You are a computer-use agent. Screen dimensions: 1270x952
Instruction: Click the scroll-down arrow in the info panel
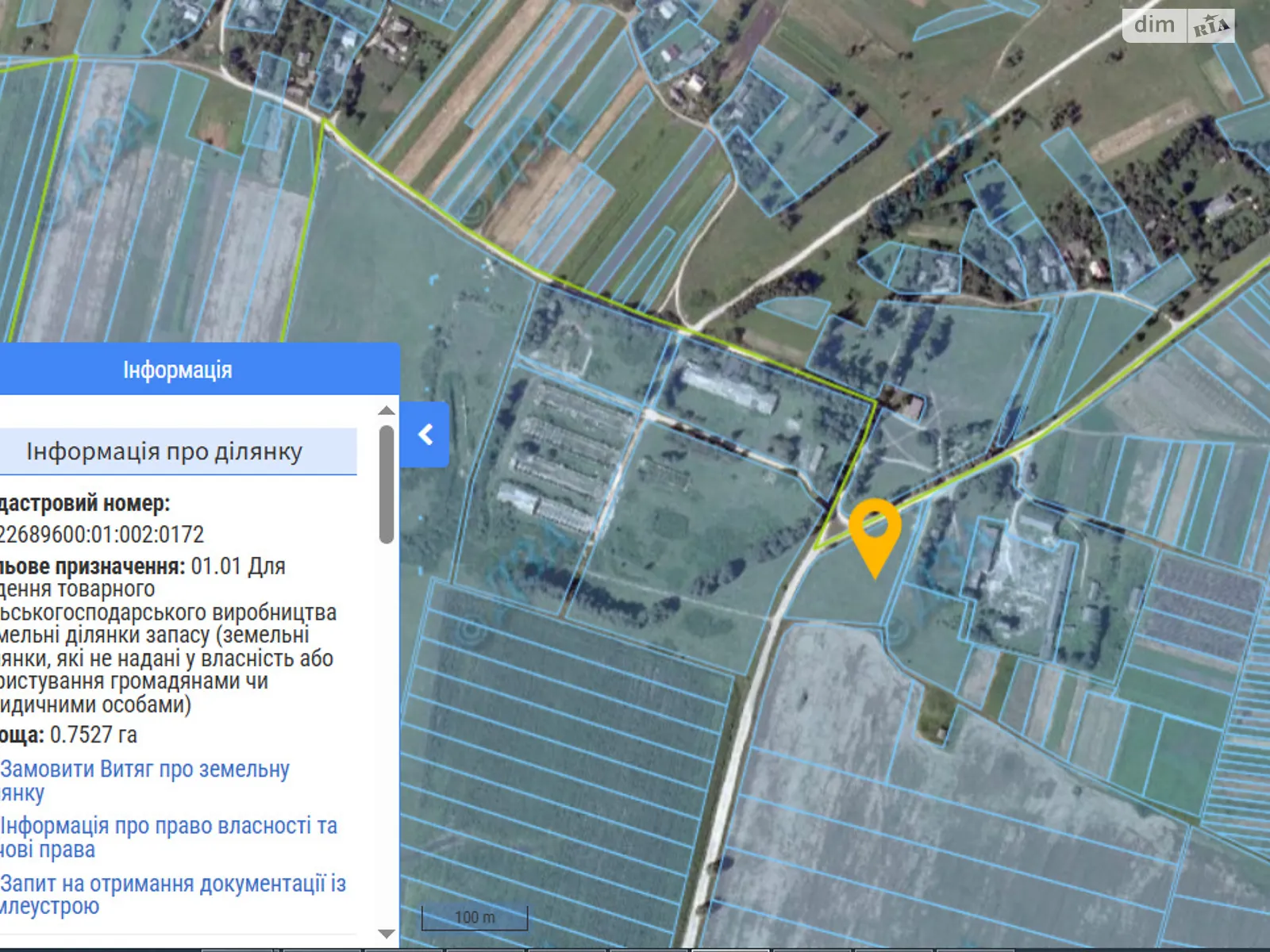387,934
